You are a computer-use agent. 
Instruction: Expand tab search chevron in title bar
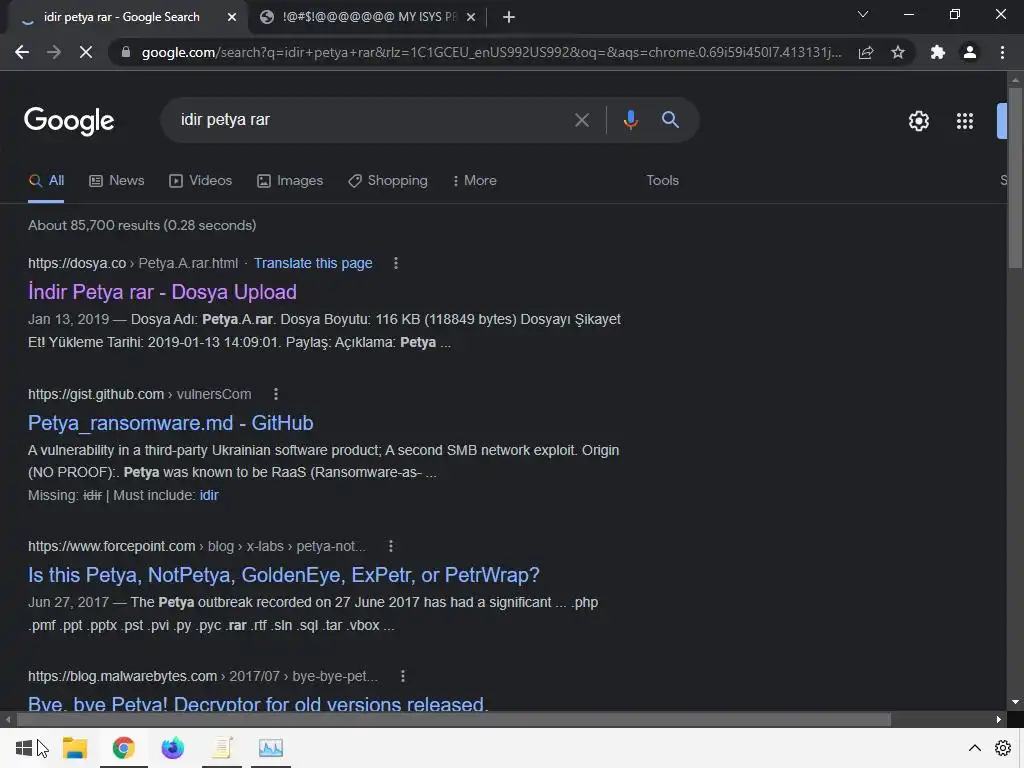863,14
